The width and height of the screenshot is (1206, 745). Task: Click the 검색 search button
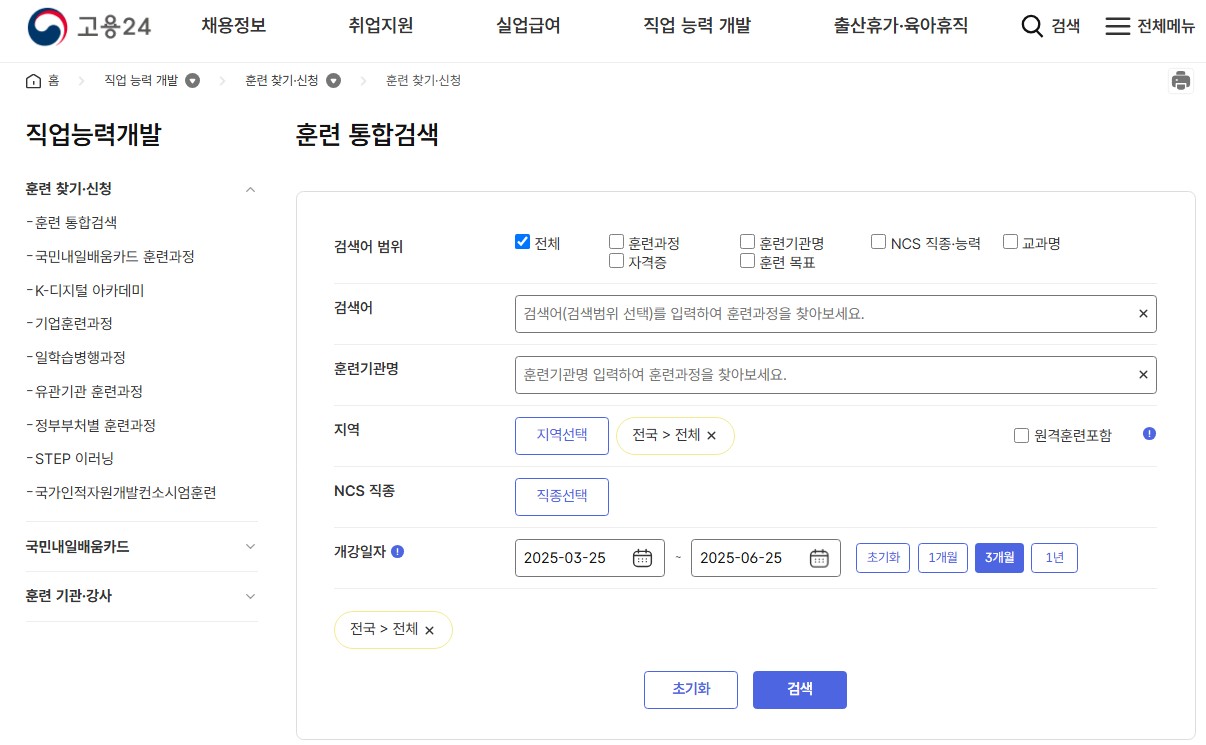799,689
